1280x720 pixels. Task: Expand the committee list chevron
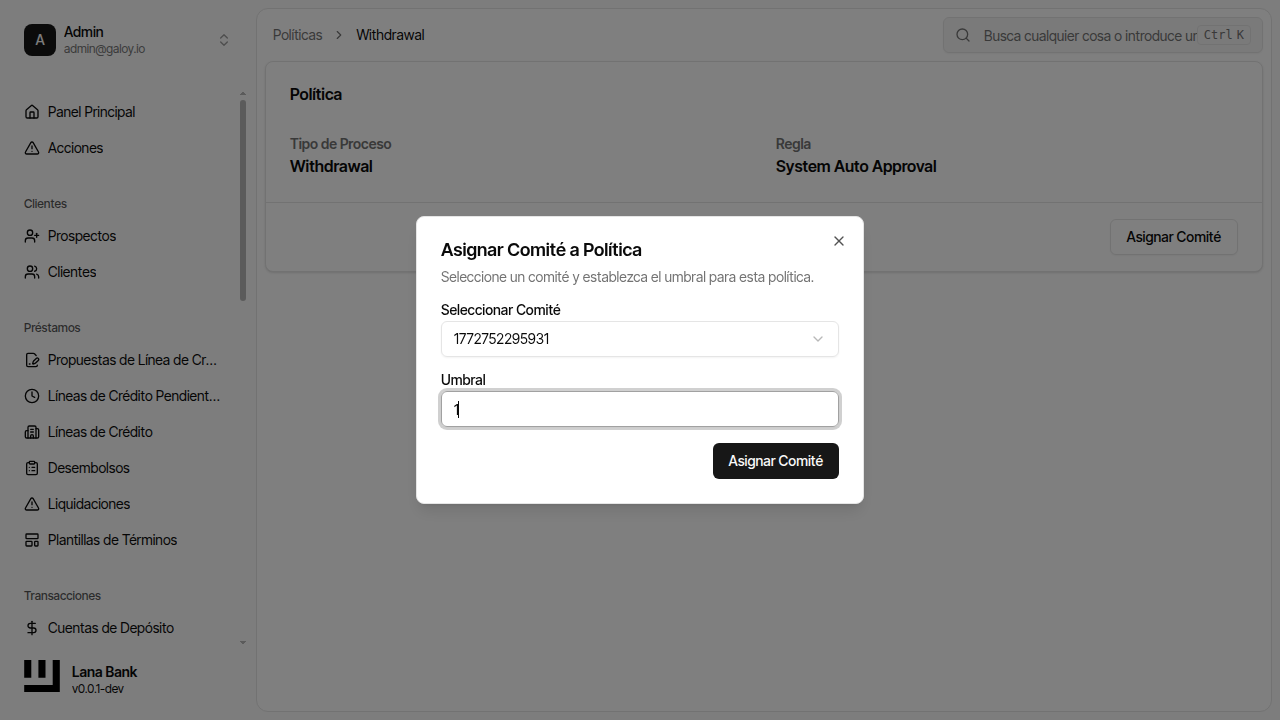coord(818,338)
